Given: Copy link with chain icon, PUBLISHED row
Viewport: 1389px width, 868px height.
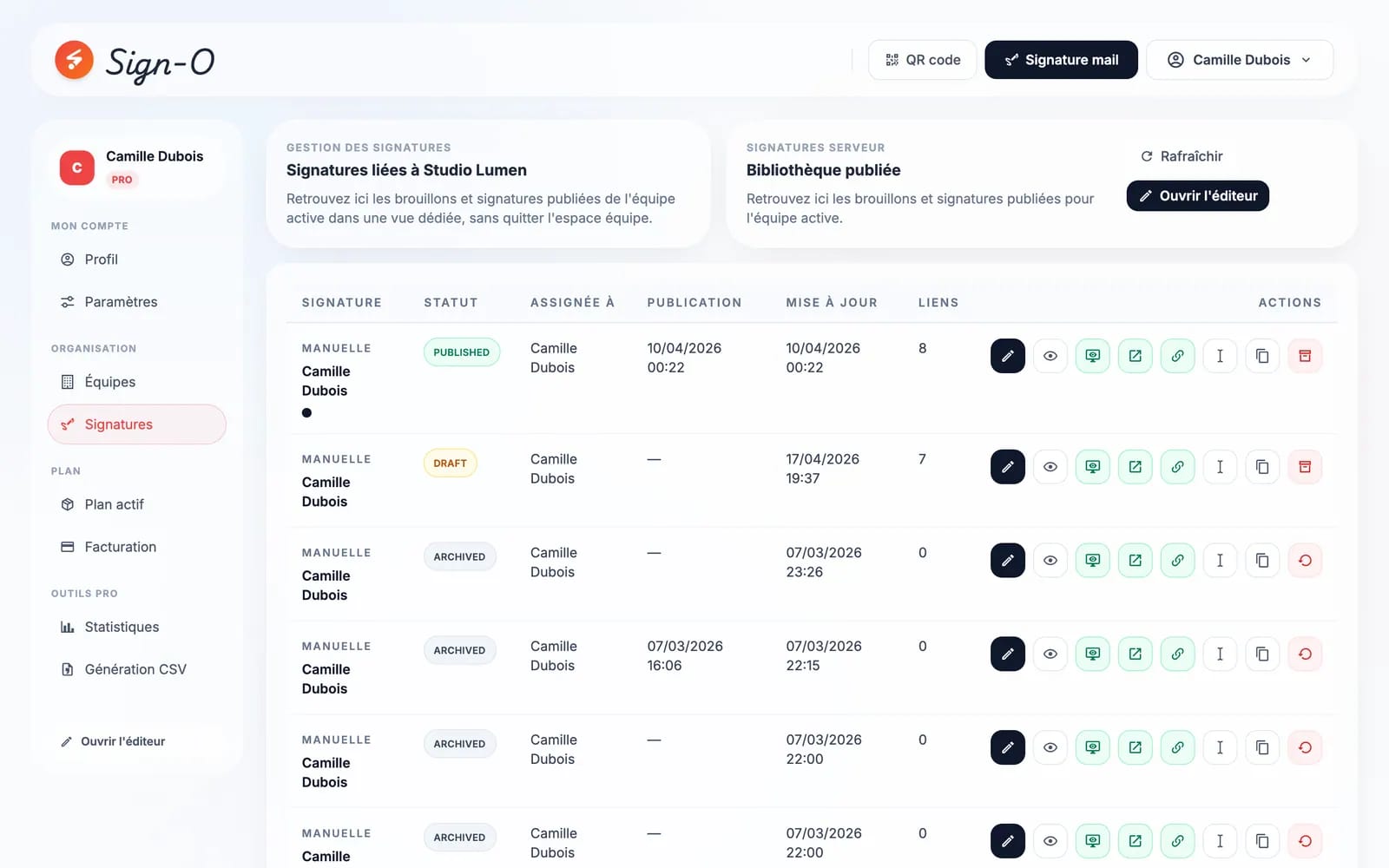Looking at the screenshot, I should [1177, 356].
